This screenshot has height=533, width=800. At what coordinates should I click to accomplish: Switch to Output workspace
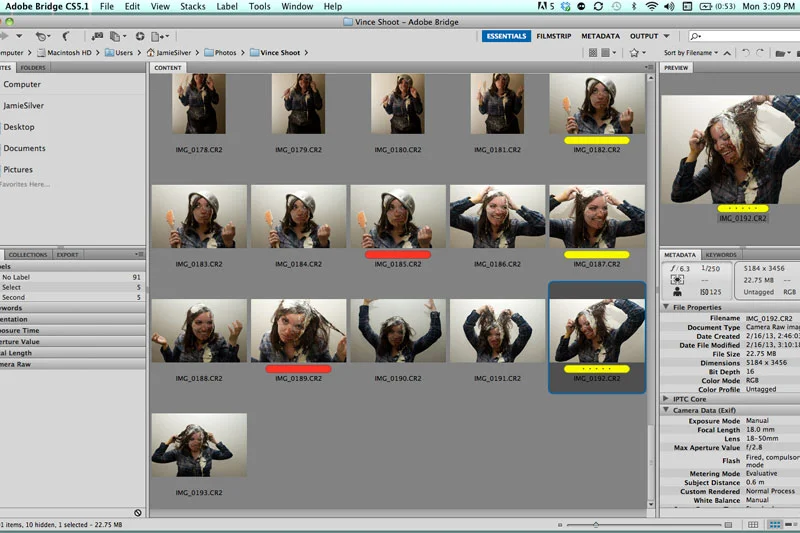pos(644,36)
